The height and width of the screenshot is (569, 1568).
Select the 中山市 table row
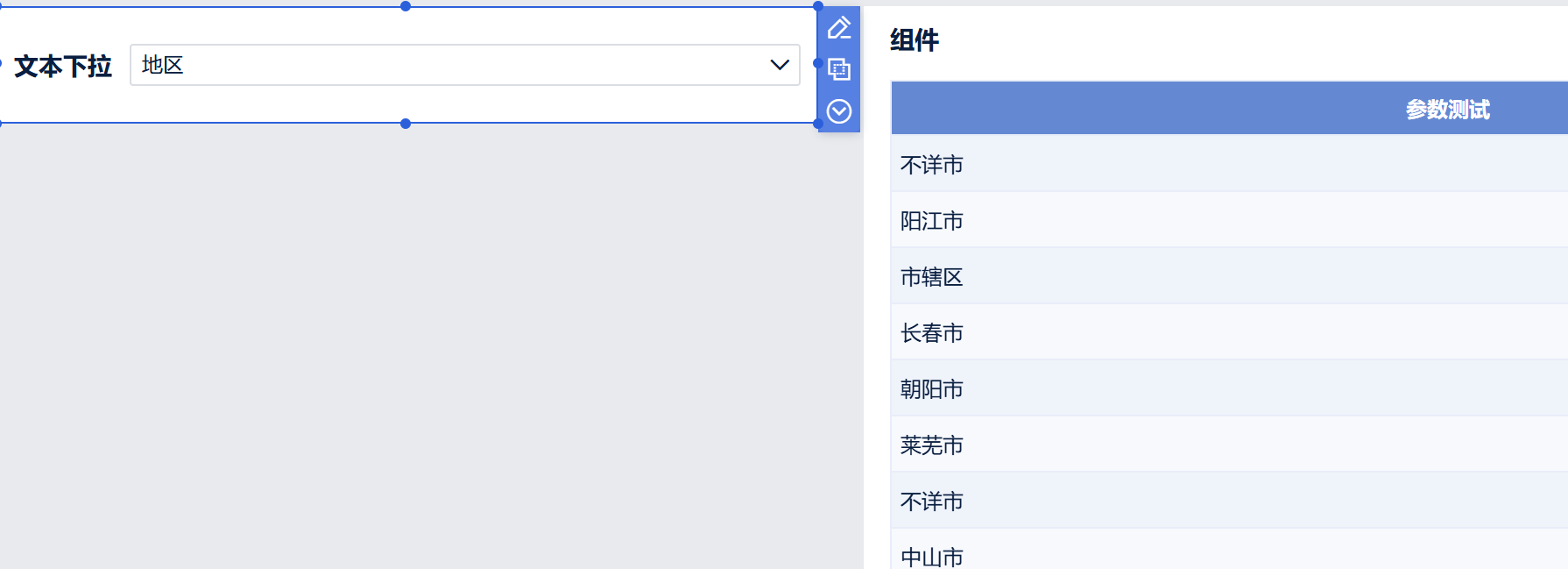[1230, 550]
